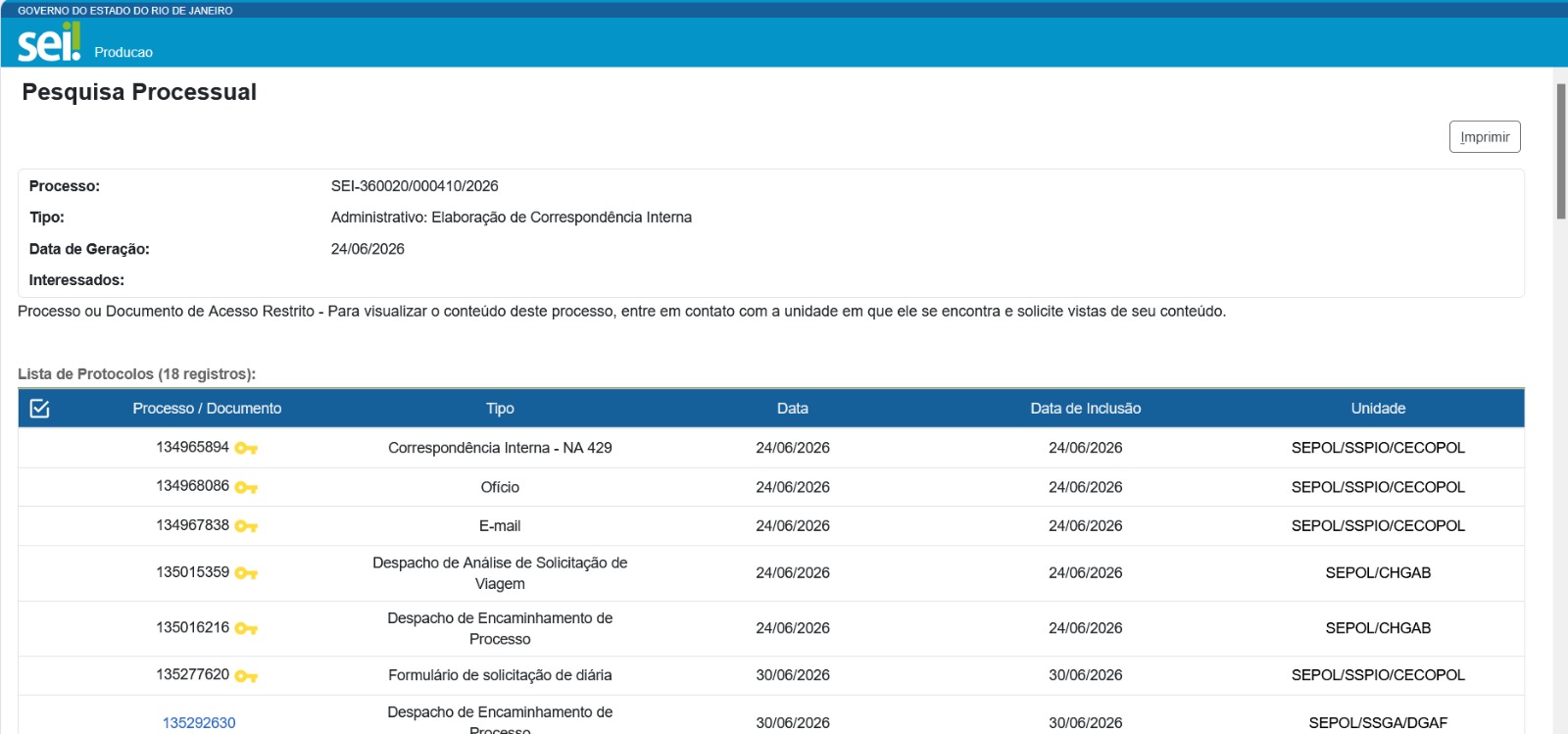Click 'Administrativo: Elaboração de Correspondência Interna' text
This screenshot has width=1568, height=734.
tap(512, 218)
